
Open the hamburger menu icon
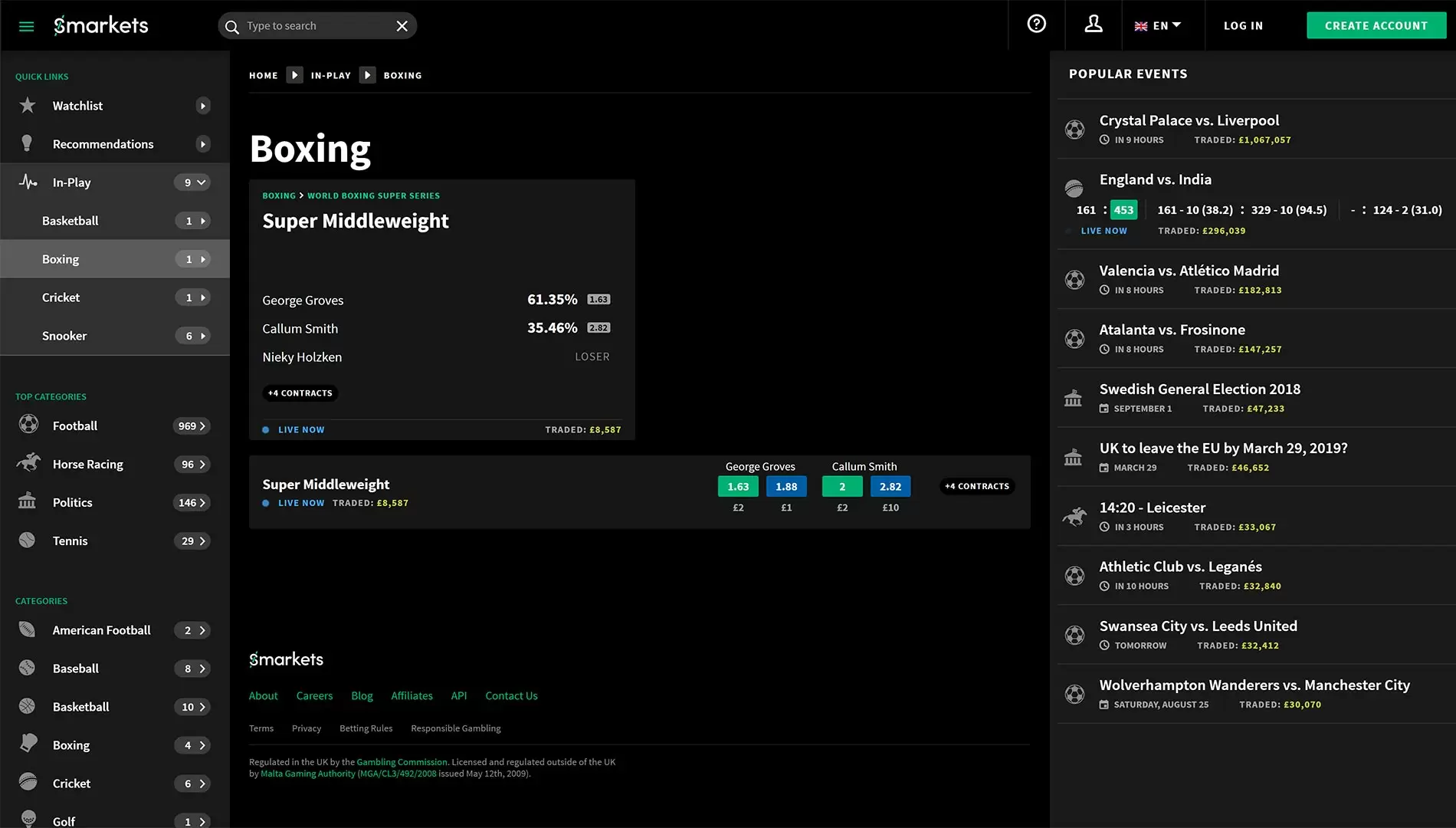(x=26, y=26)
